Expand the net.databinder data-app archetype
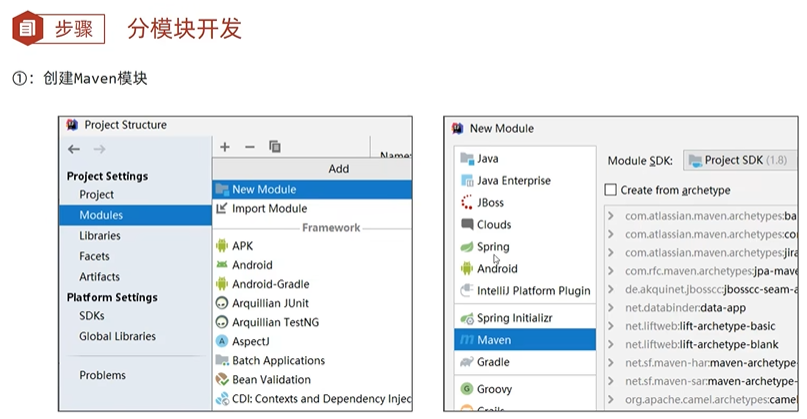 pyautogui.click(x=611, y=307)
